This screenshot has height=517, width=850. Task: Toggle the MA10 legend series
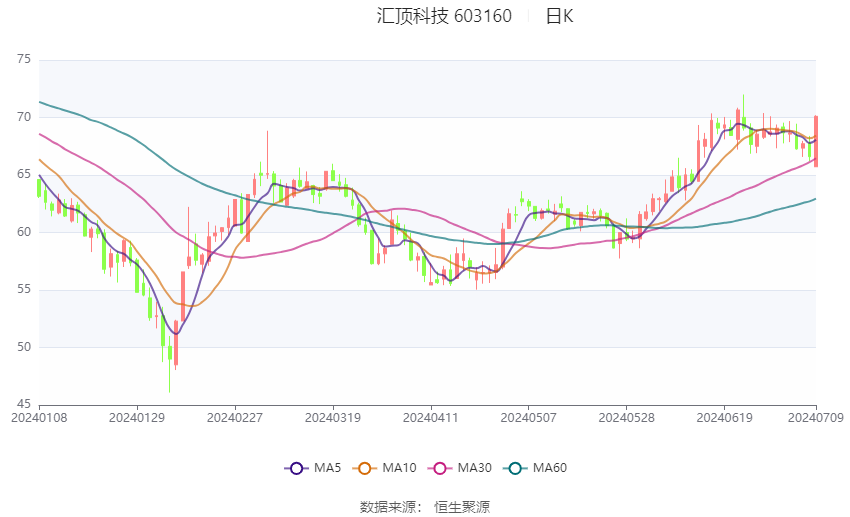coord(384,468)
